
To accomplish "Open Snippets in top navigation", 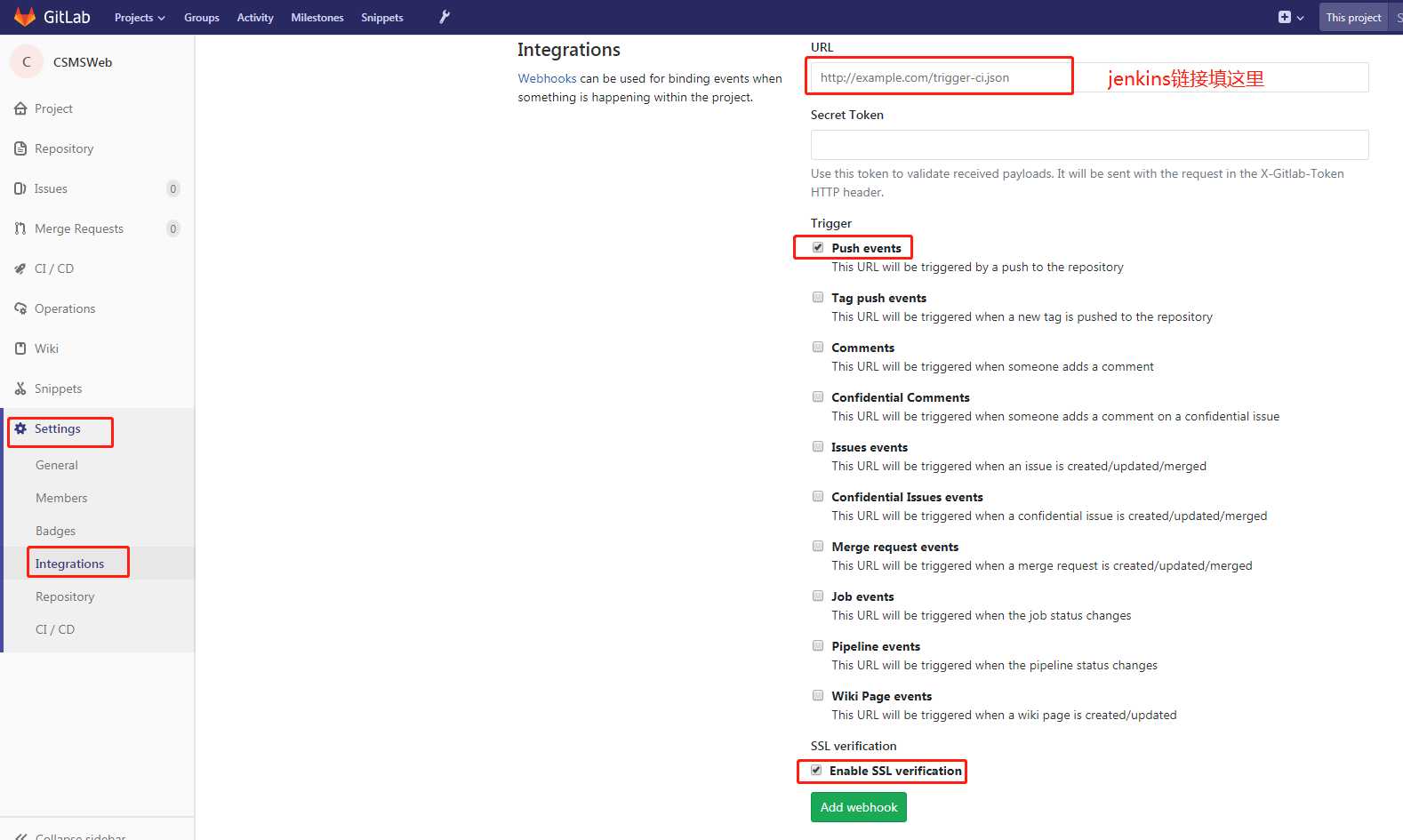I will [382, 18].
